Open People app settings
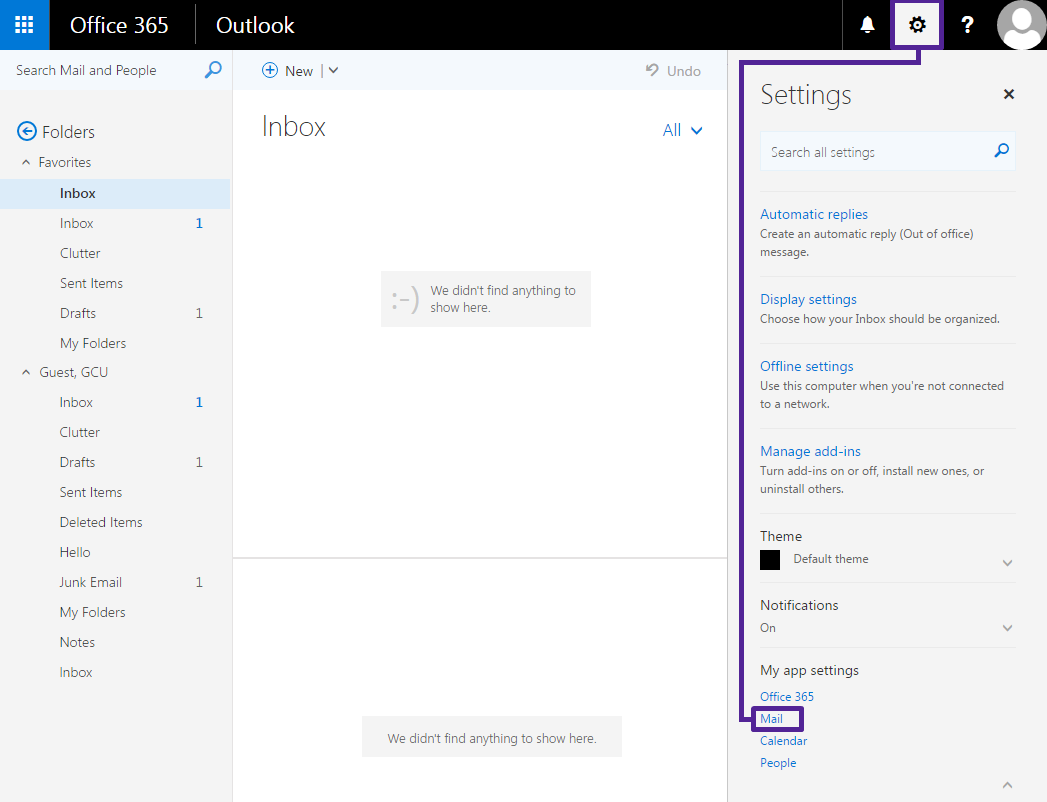 (x=778, y=763)
